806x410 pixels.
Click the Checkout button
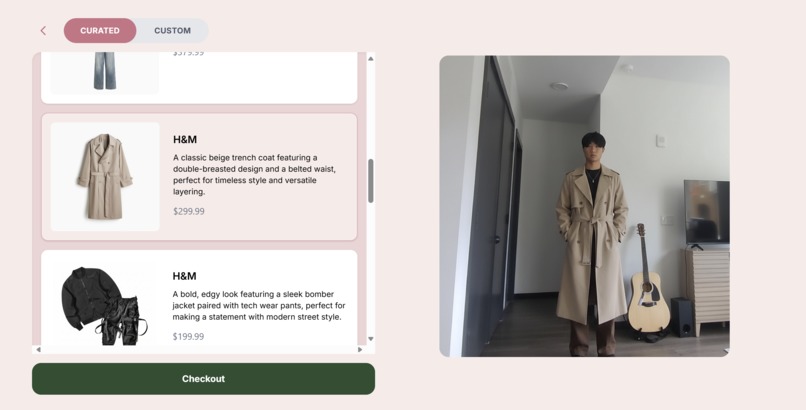[204, 379]
